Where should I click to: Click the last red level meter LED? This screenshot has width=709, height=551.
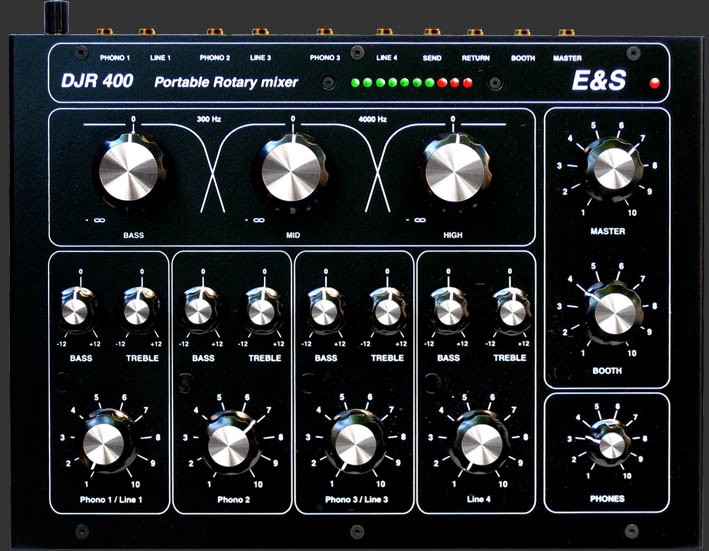(468, 83)
